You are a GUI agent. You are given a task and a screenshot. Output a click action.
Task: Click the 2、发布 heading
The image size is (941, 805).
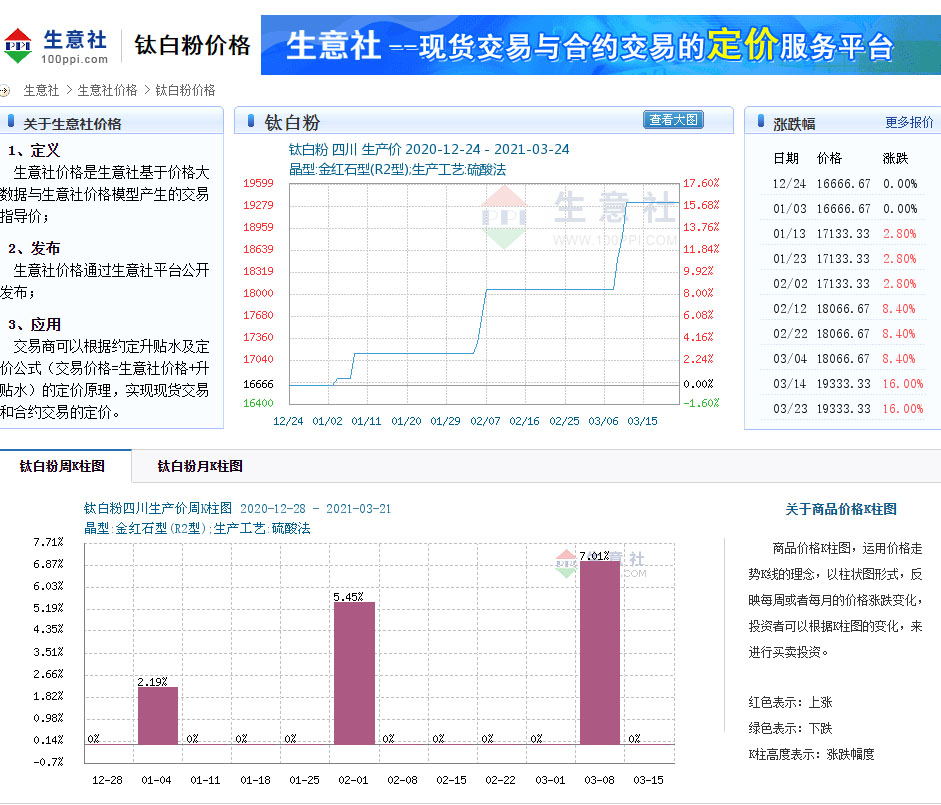click(x=34, y=248)
